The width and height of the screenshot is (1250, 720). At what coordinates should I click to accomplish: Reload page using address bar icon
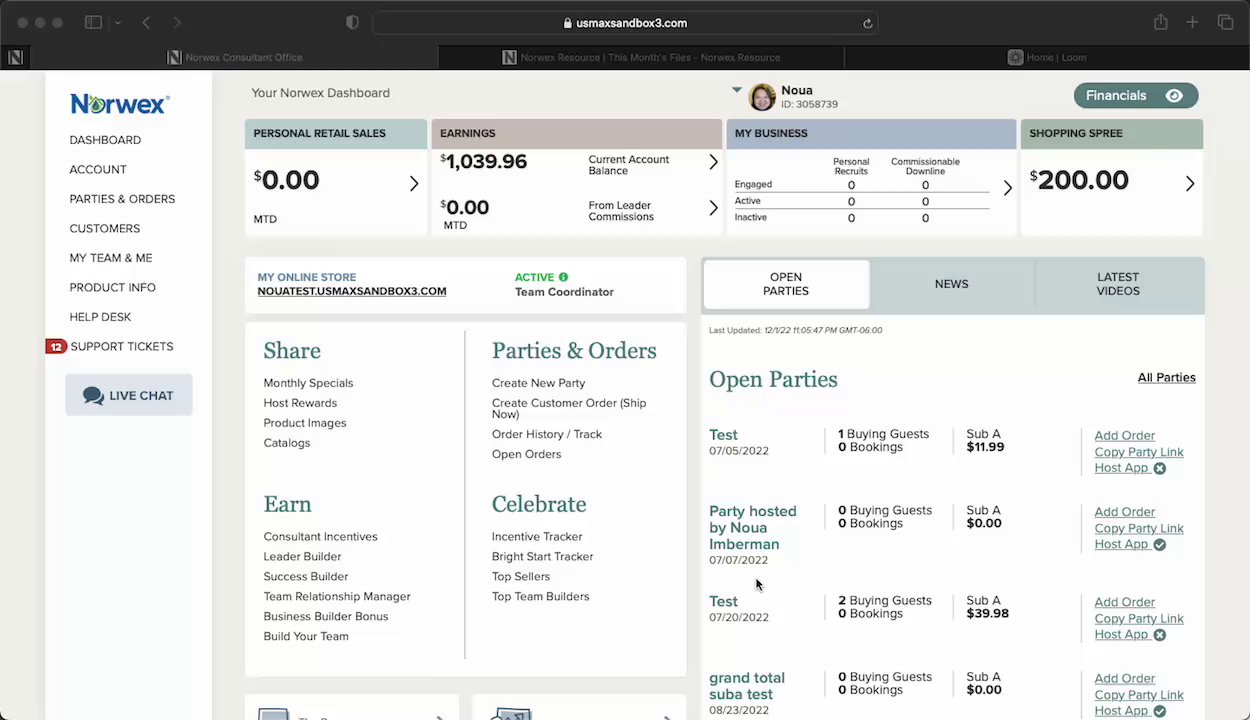[867, 23]
